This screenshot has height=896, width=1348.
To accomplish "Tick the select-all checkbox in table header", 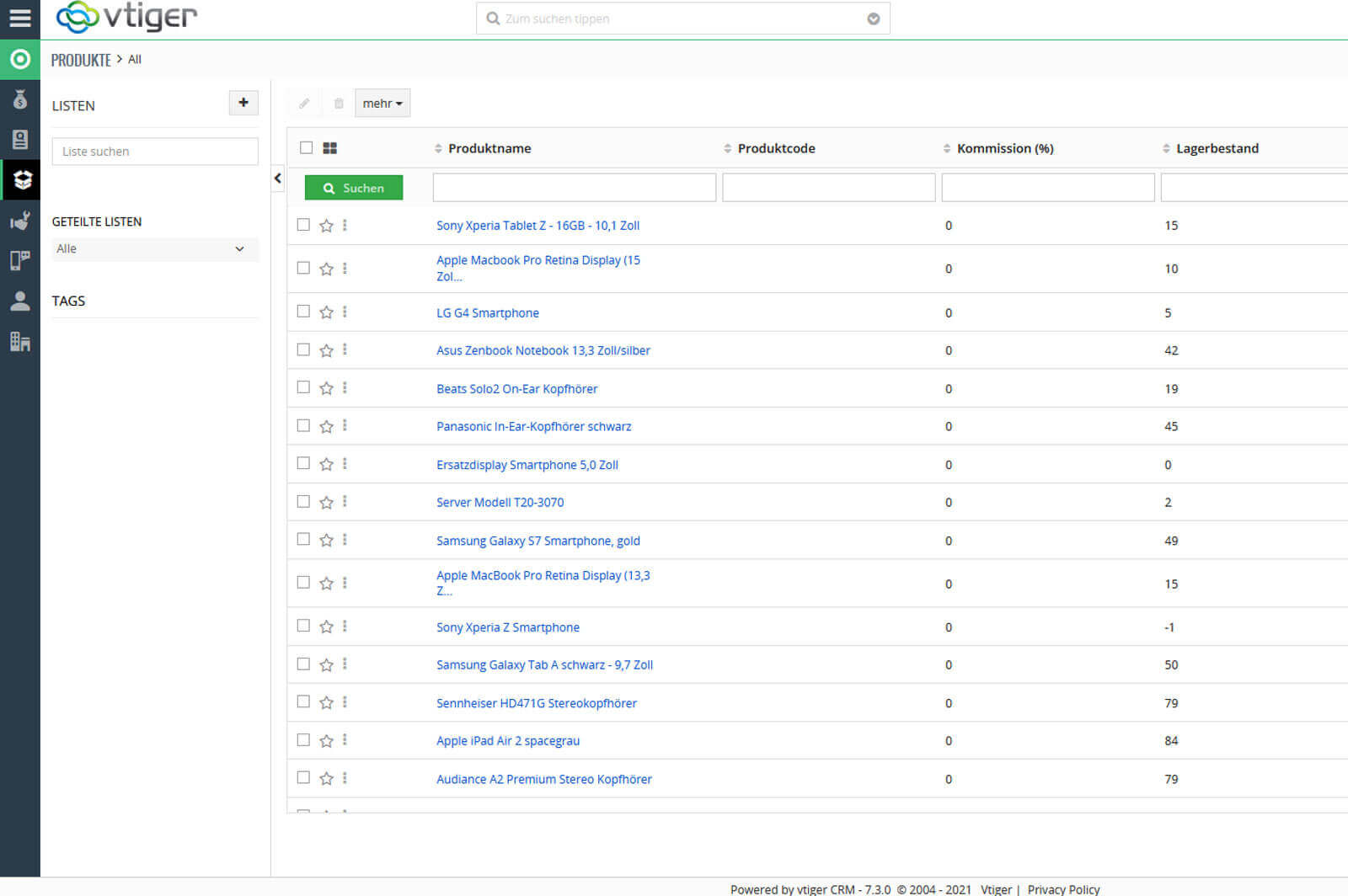I will click(307, 148).
